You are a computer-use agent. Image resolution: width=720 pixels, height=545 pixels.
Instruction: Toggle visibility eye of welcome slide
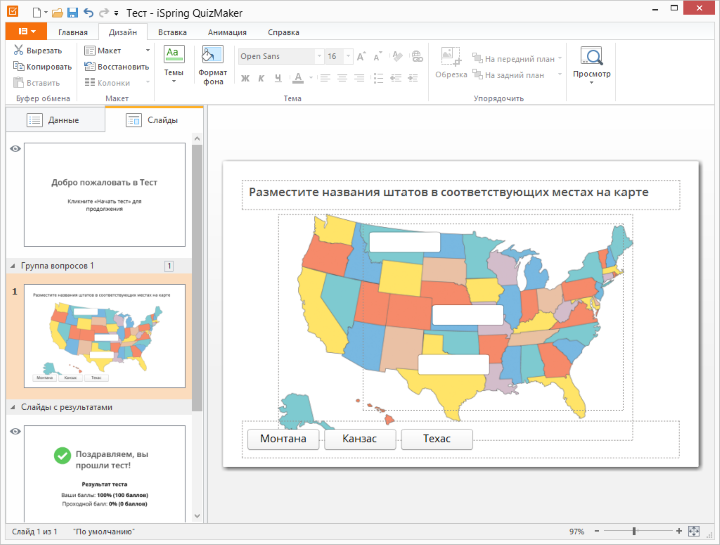15,148
